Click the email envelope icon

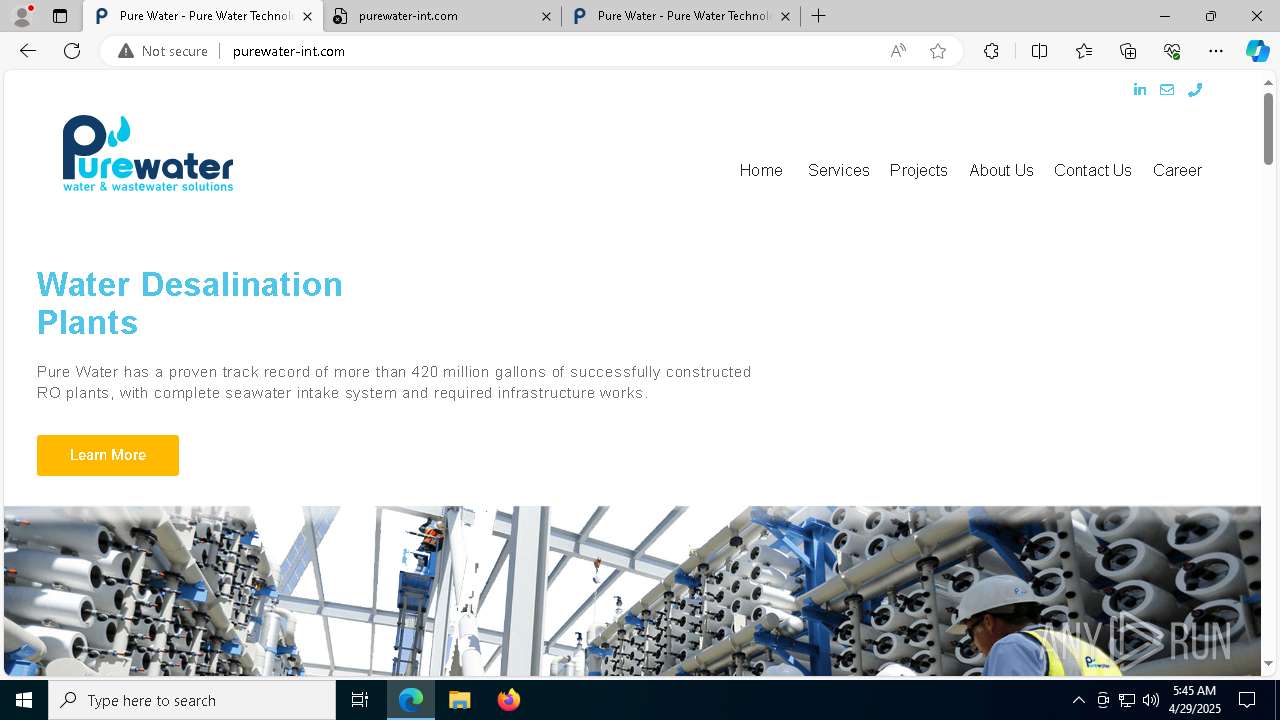1167,90
